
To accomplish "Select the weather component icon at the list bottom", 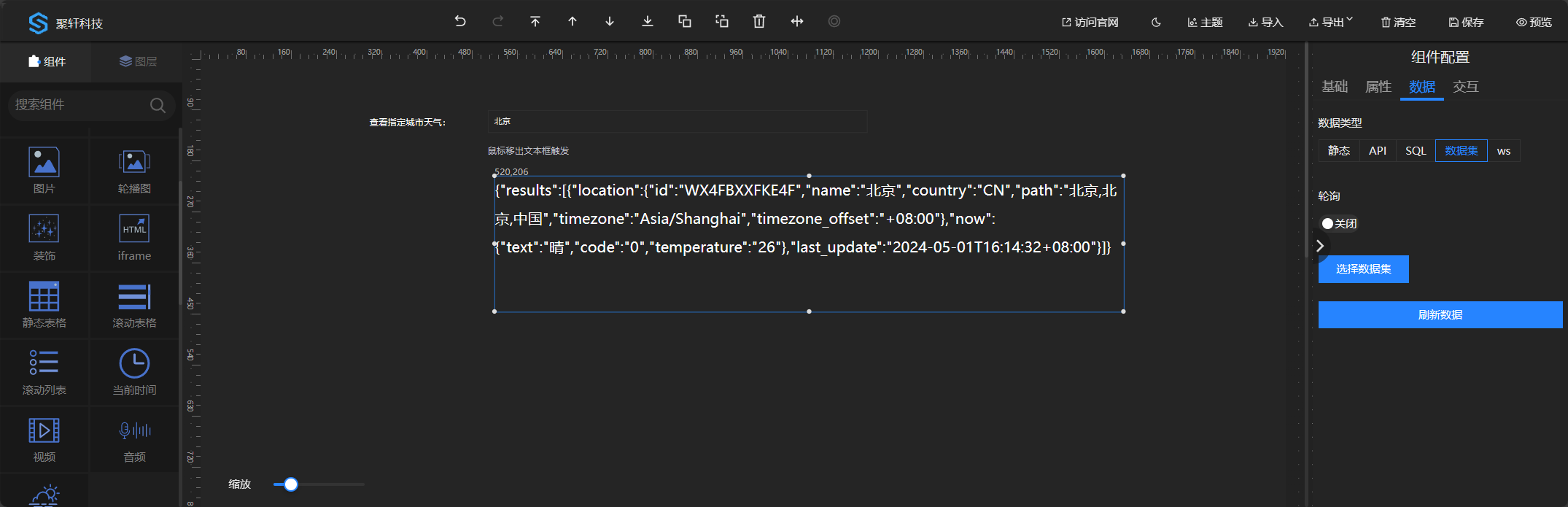I will (x=44, y=495).
